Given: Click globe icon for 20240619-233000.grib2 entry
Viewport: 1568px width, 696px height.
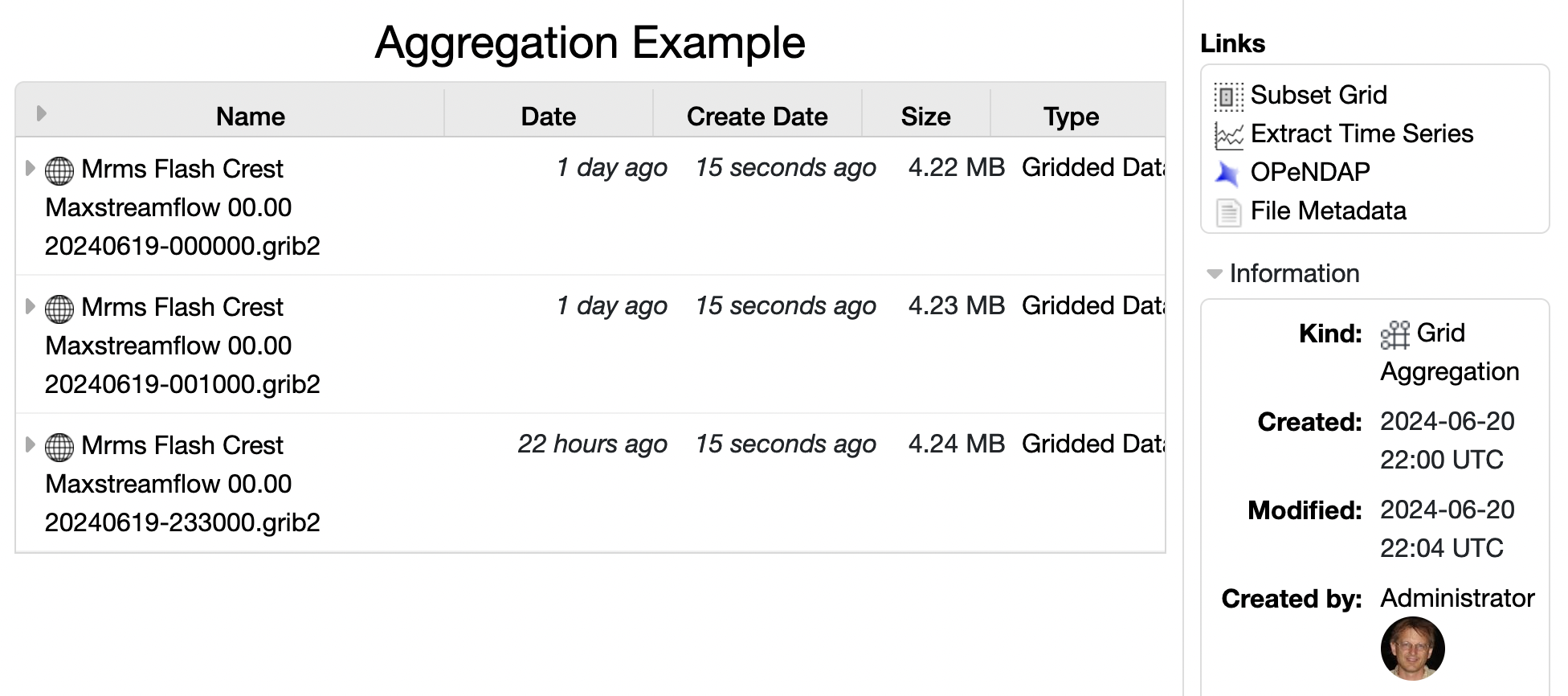Looking at the screenshot, I should point(59,447).
